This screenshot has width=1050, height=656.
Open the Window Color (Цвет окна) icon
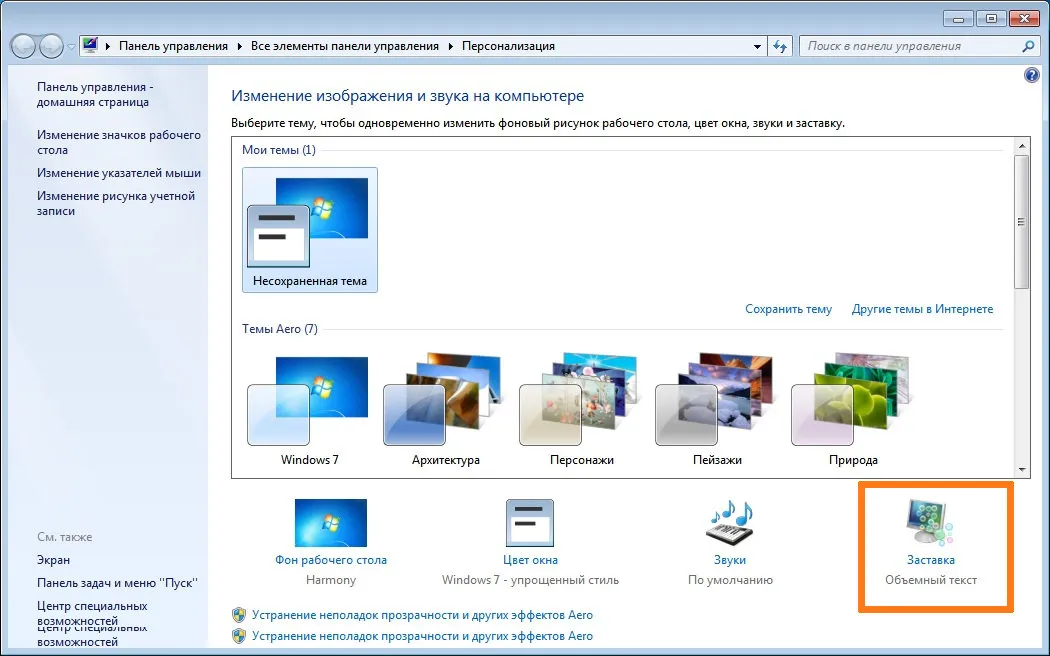[x=530, y=522]
